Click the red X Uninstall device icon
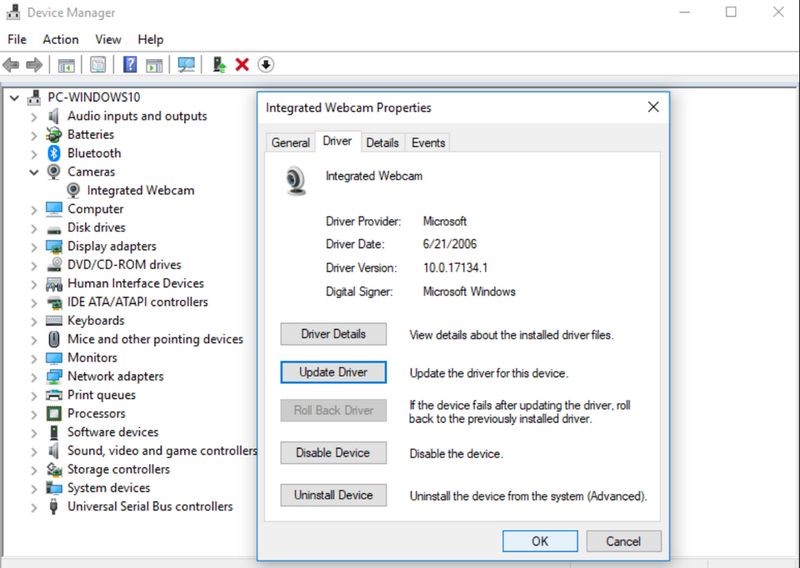This screenshot has height=568, width=800. pos(242,65)
